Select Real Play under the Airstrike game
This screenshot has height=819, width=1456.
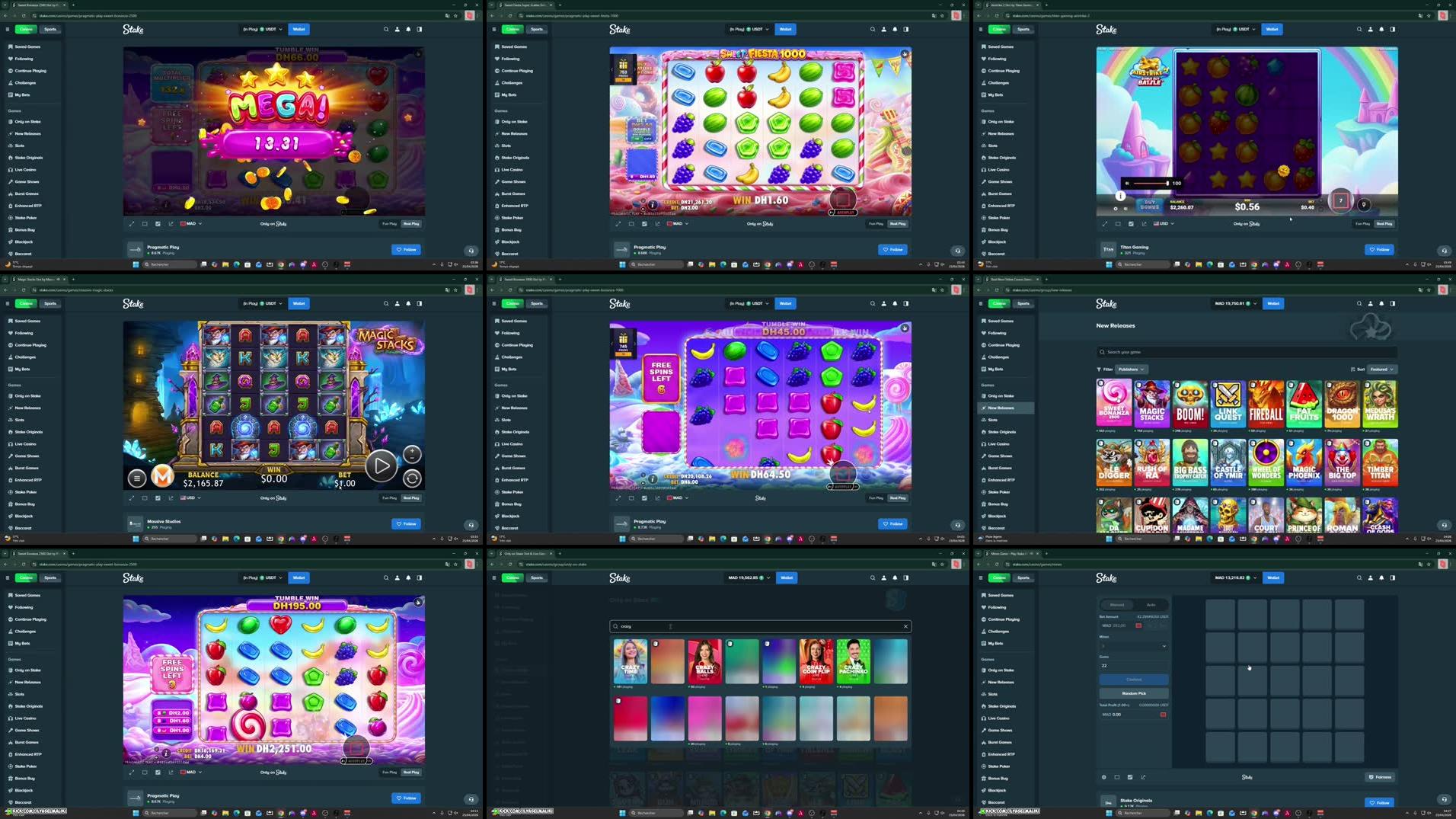(1384, 224)
